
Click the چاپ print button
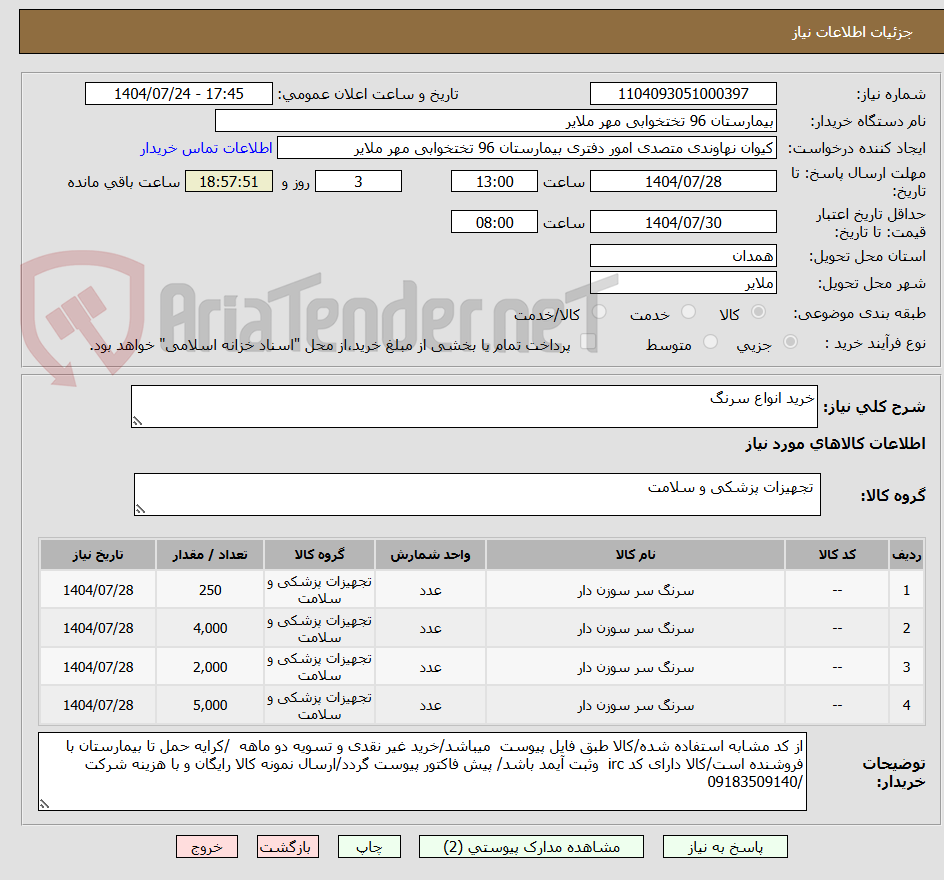click(370, 846)
